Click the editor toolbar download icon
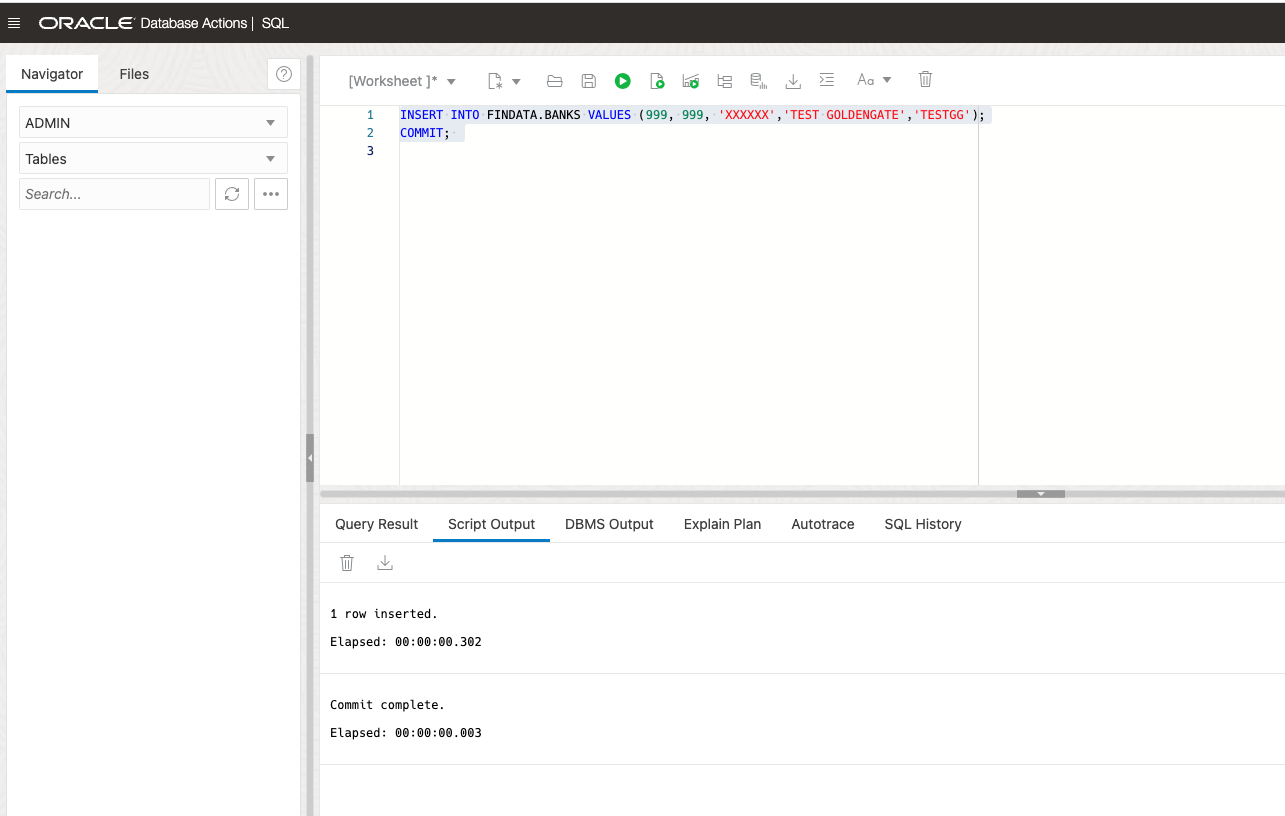Image resolution: width=1285 pixels, height=816 pixels. click(x=793, y=81)
